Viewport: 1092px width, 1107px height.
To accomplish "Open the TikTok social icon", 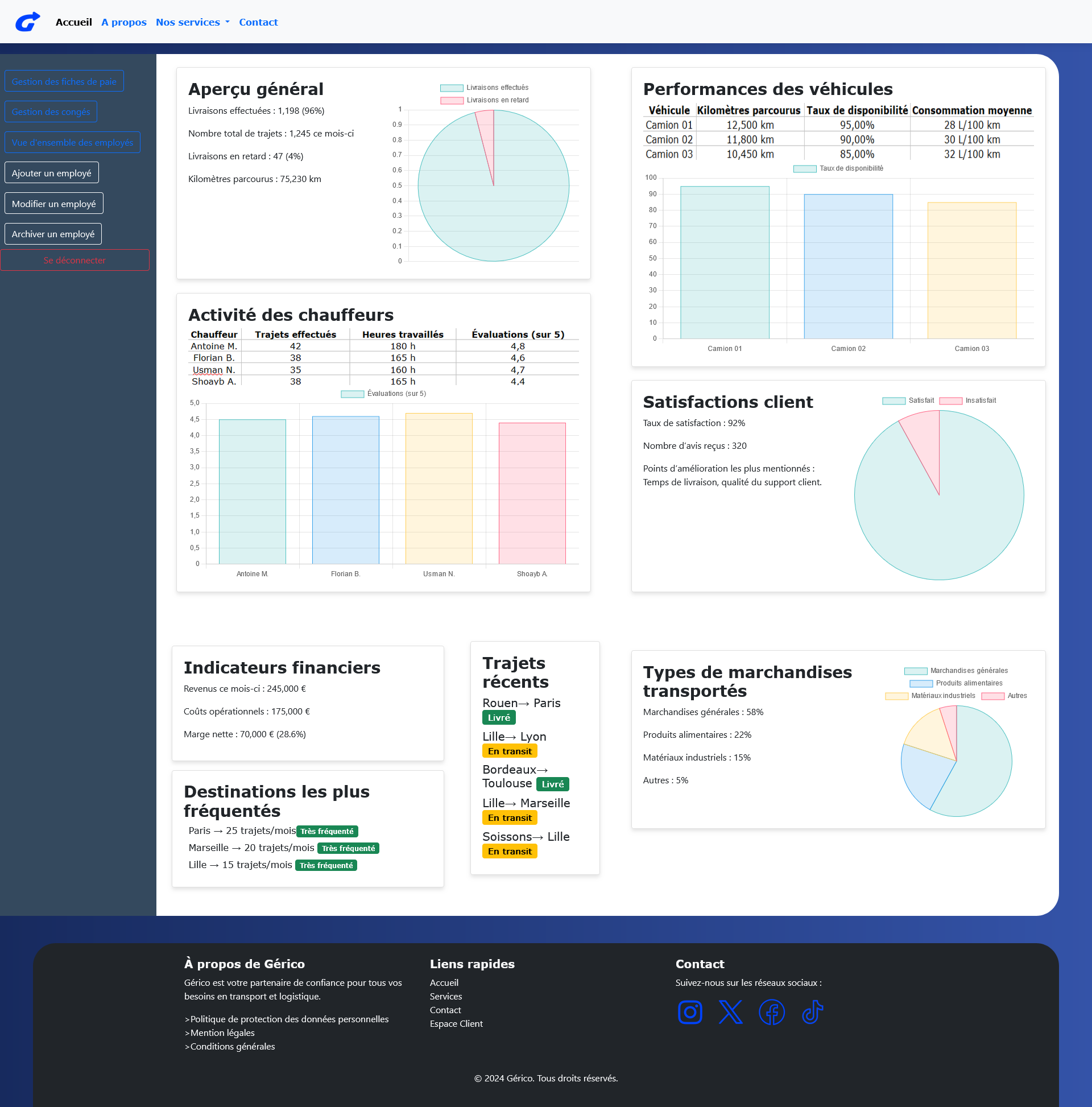I will (812, 1013).
